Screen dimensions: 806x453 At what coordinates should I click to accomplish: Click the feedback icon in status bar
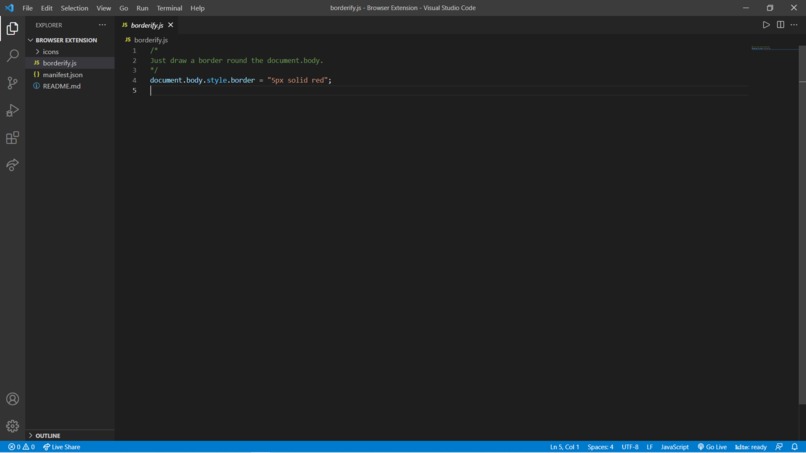point(779,447)
